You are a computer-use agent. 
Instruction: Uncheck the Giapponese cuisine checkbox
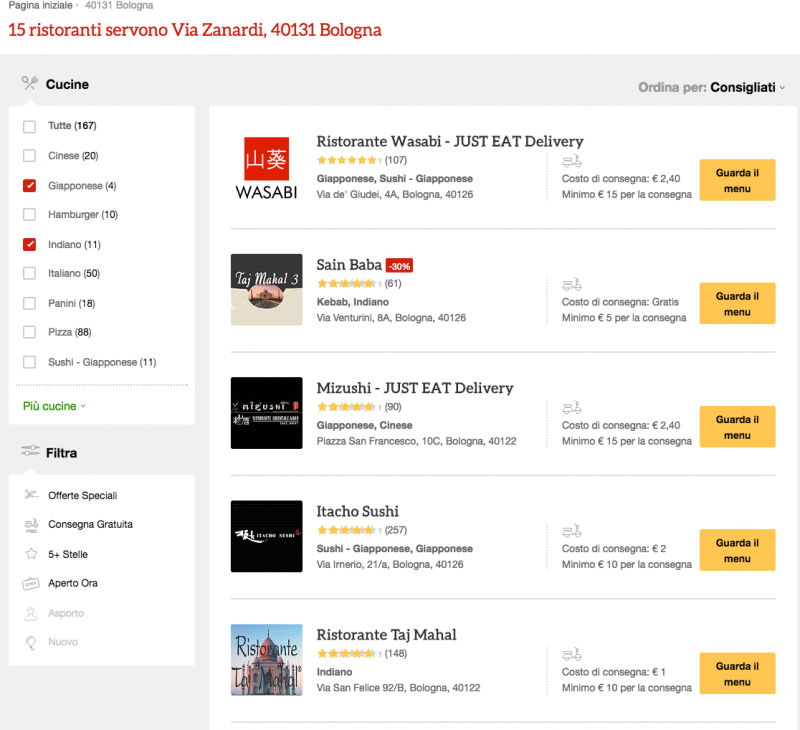click(30, 185)
